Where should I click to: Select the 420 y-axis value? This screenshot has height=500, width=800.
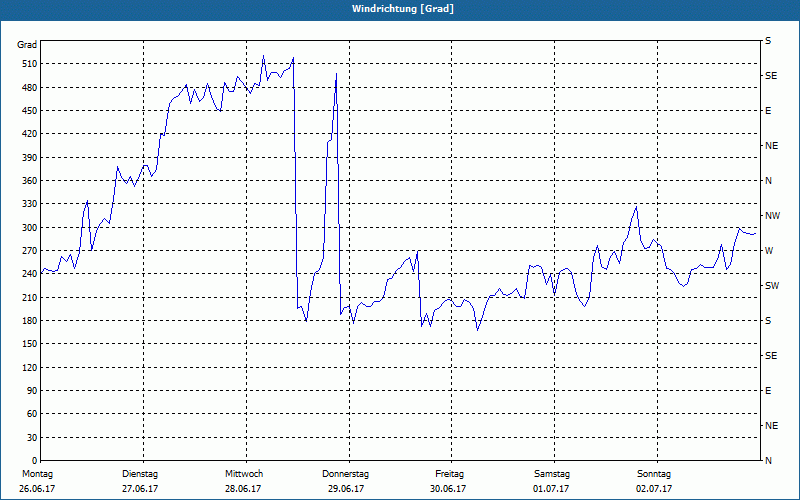(x=30, y=134)
